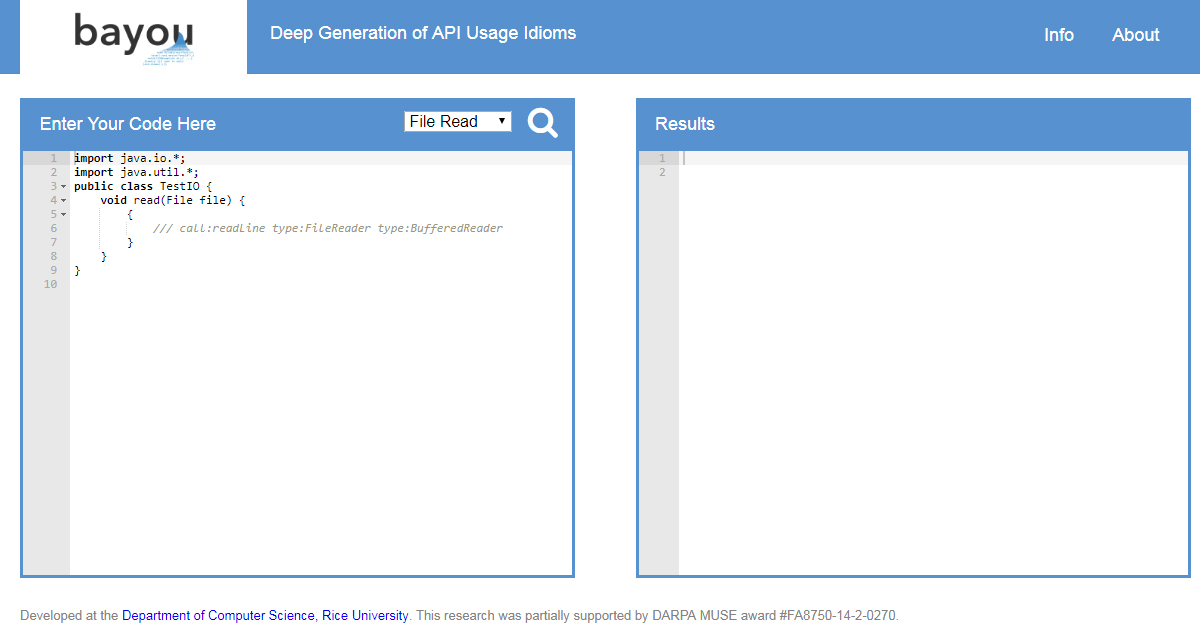Follow the Rice University link
Viewport: 1200px width, 640px height.
tap(365, 616)
